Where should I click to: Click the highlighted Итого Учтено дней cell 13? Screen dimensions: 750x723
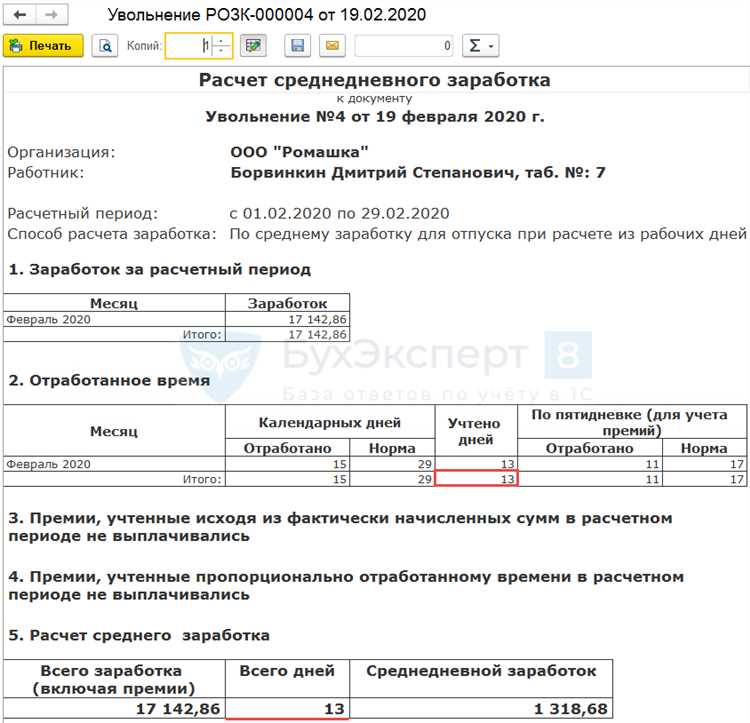(476, 479)
